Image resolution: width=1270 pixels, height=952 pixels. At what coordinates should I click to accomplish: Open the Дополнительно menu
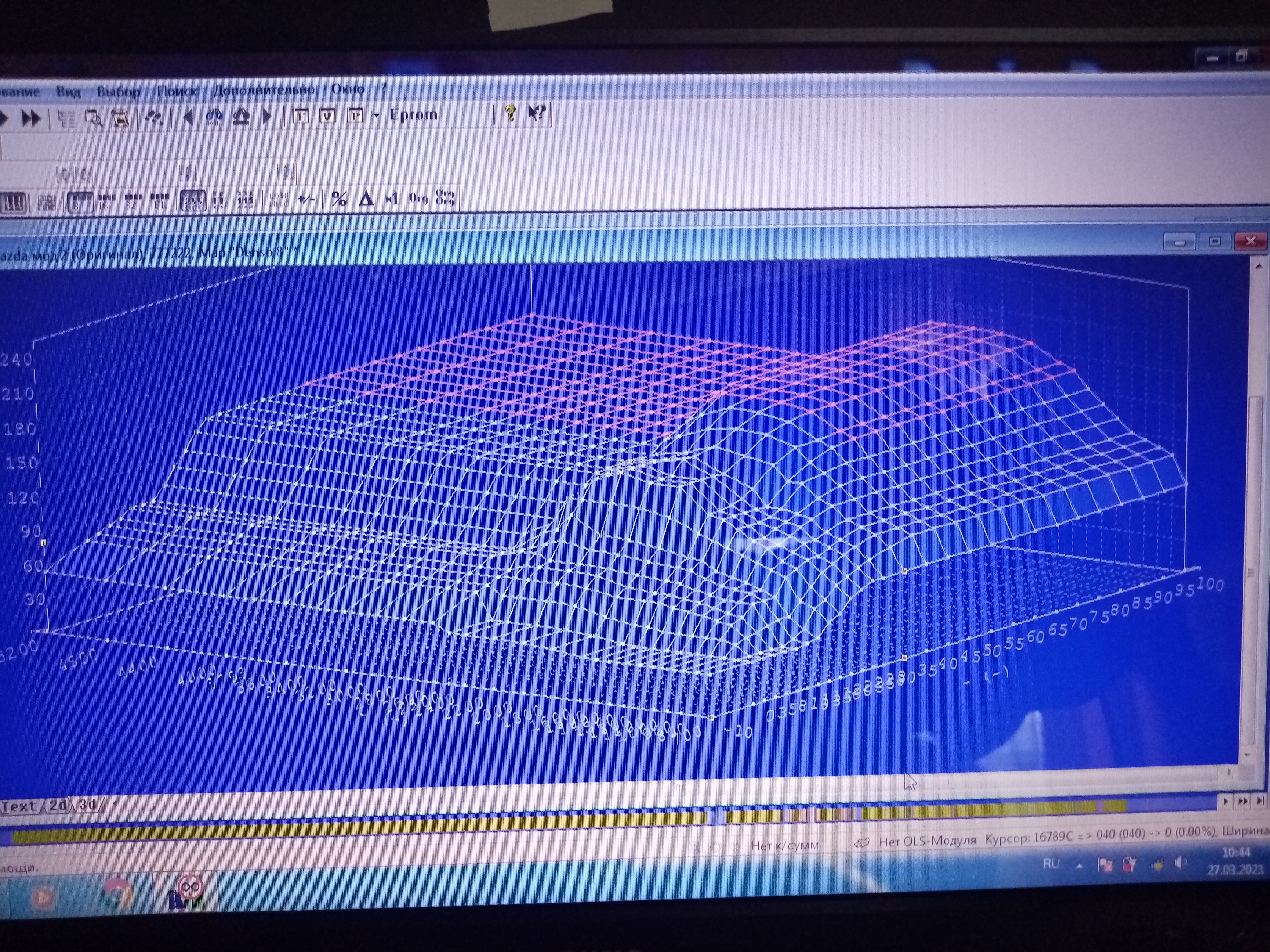coord(263,90)
